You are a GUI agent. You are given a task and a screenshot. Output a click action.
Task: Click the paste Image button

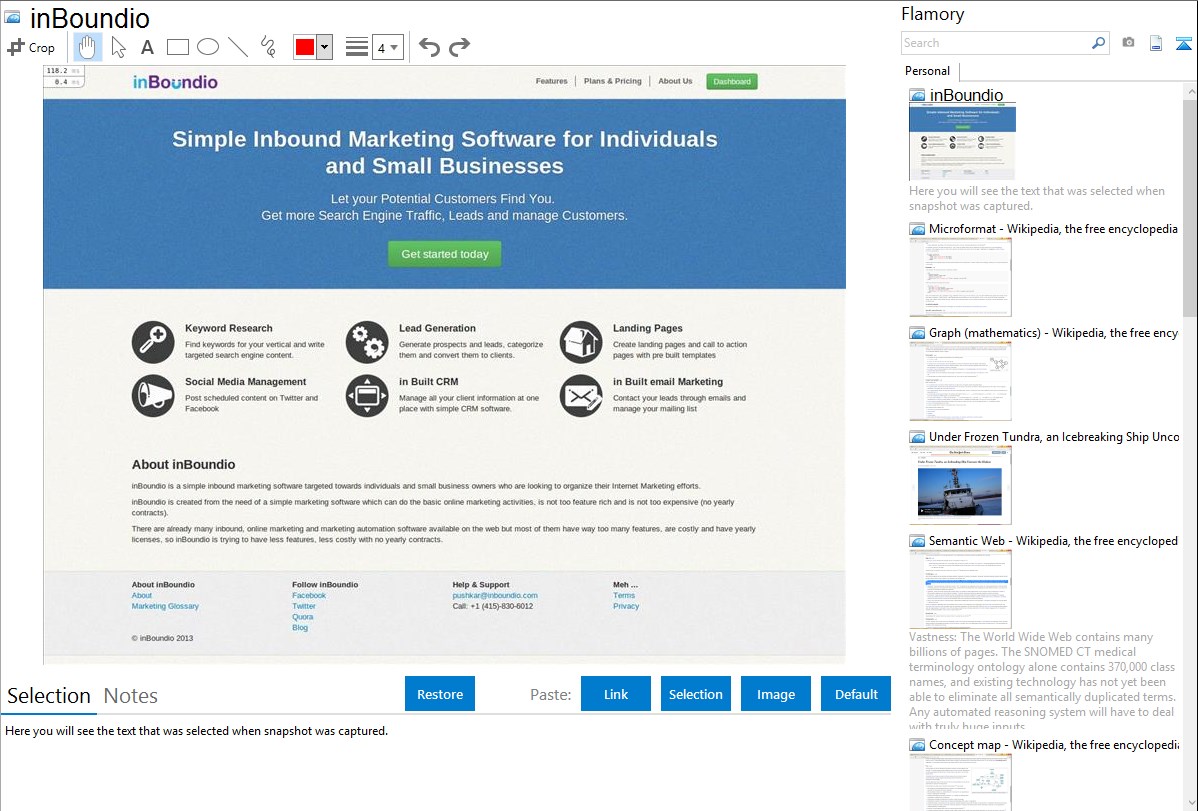point(776,694)
